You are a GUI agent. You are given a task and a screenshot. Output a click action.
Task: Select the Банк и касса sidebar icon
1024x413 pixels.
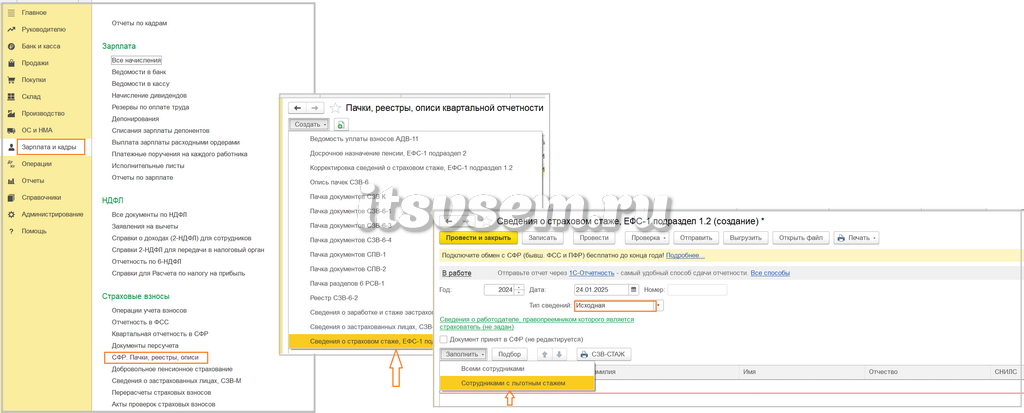click(x=10, y=46)
